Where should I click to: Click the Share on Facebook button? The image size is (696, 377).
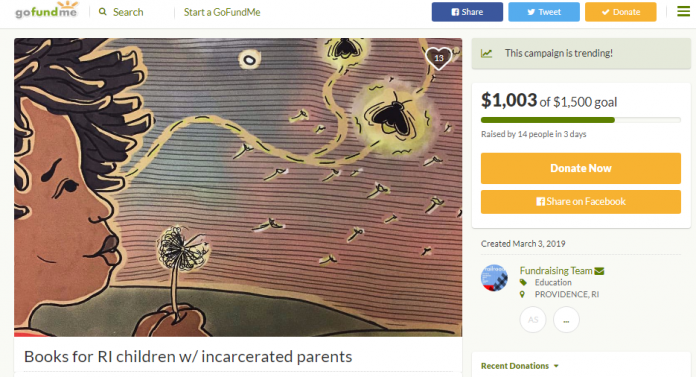(x=581, y=202)
